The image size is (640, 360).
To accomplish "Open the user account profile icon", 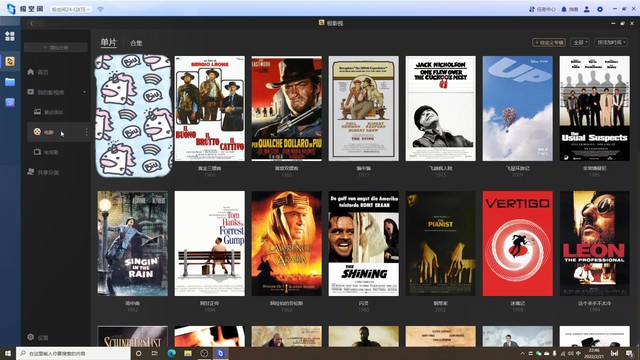I will (x=587, y=9).
